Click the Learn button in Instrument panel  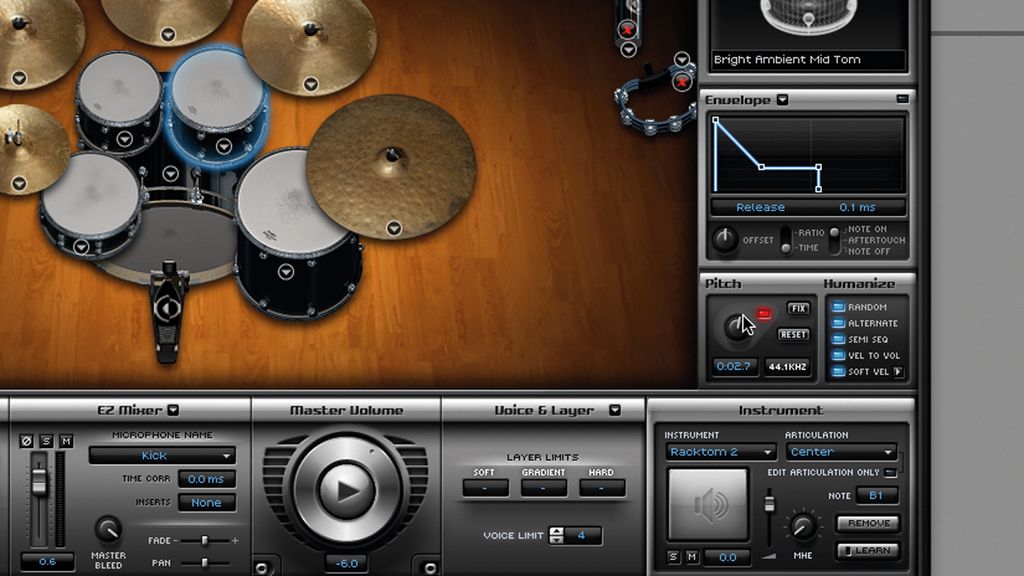tap(866, 550)
